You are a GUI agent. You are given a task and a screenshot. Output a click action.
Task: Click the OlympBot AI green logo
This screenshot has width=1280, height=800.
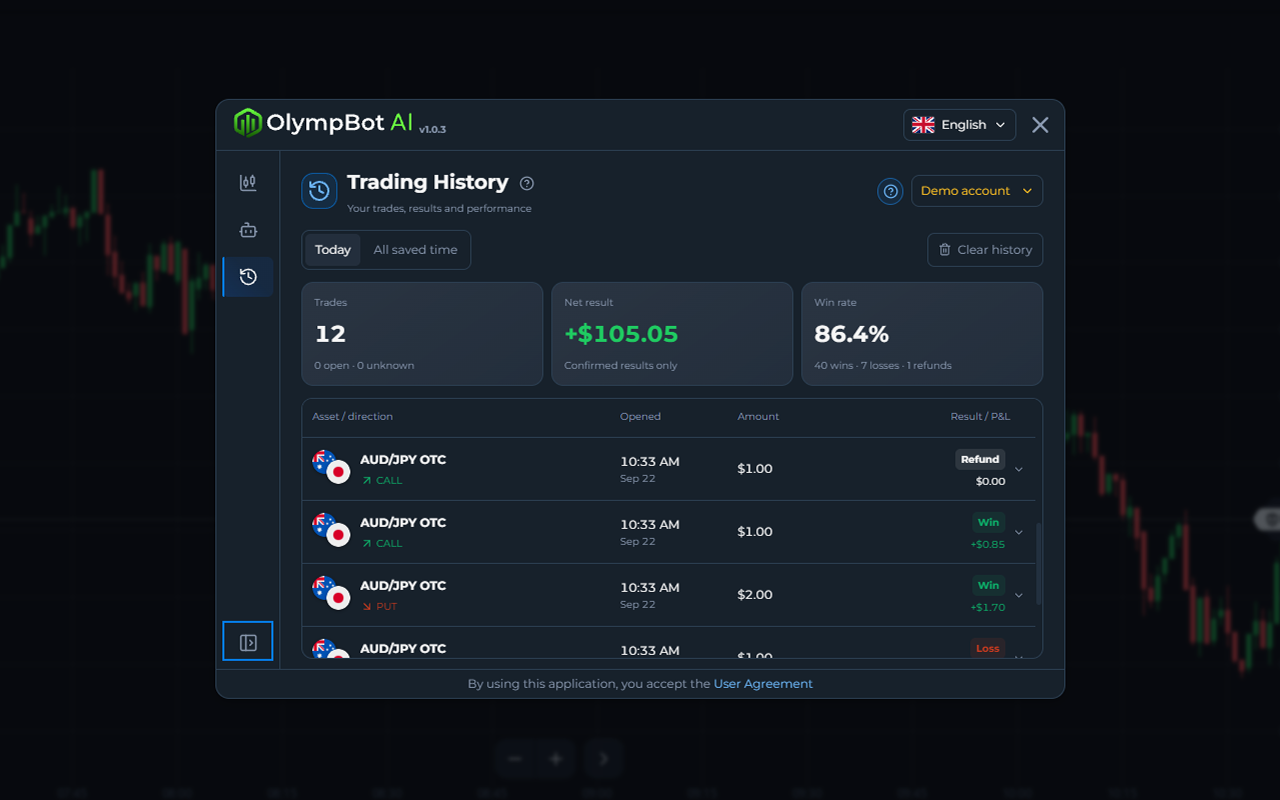click(247, 123)
